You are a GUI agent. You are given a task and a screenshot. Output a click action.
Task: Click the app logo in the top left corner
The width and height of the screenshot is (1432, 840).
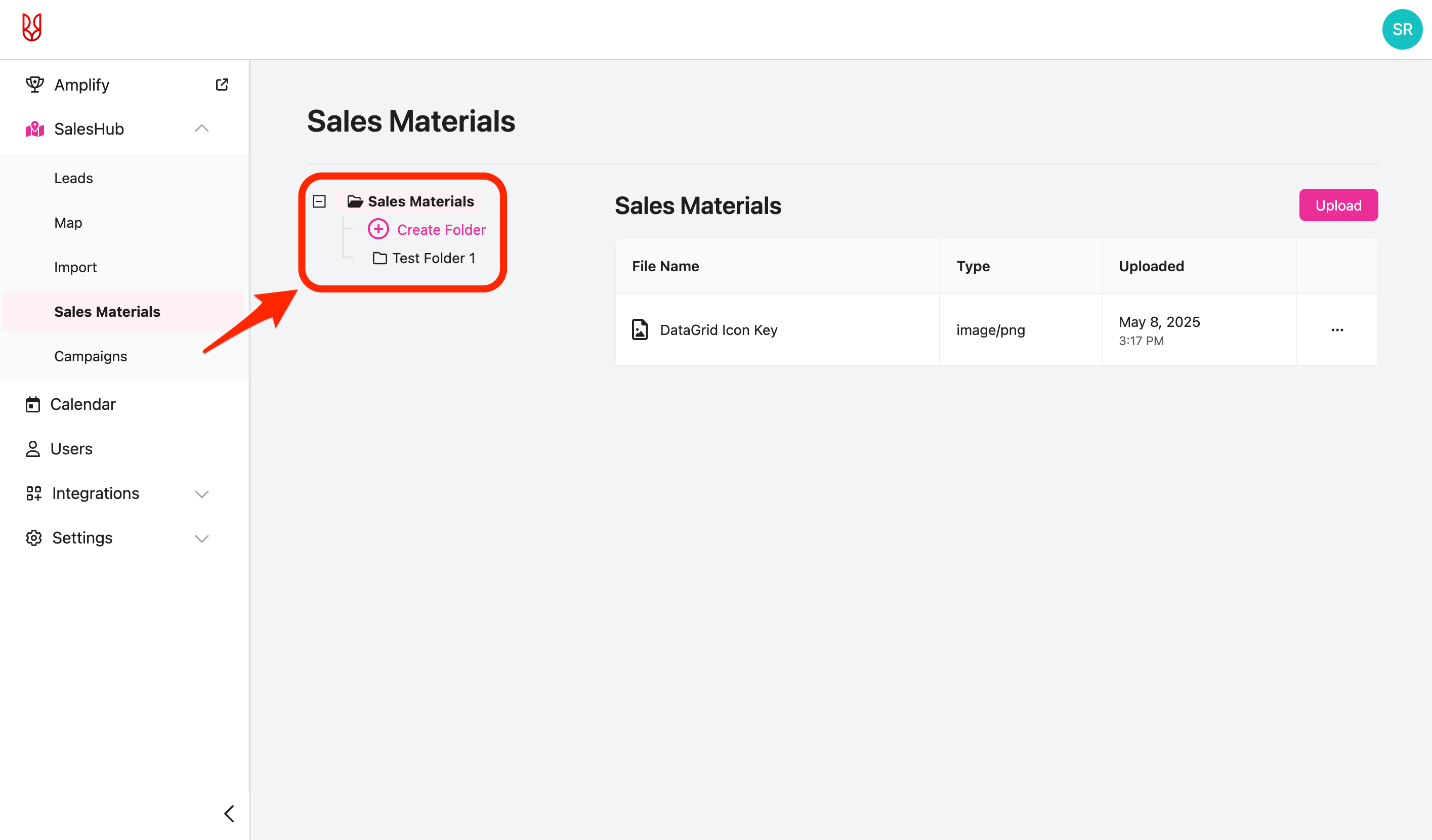pos(32,27)
